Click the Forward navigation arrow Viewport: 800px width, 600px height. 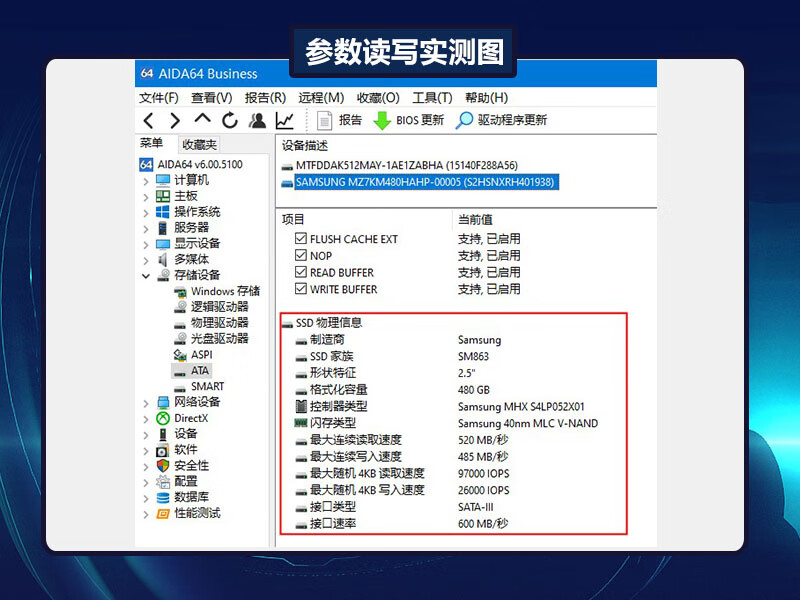175,120
